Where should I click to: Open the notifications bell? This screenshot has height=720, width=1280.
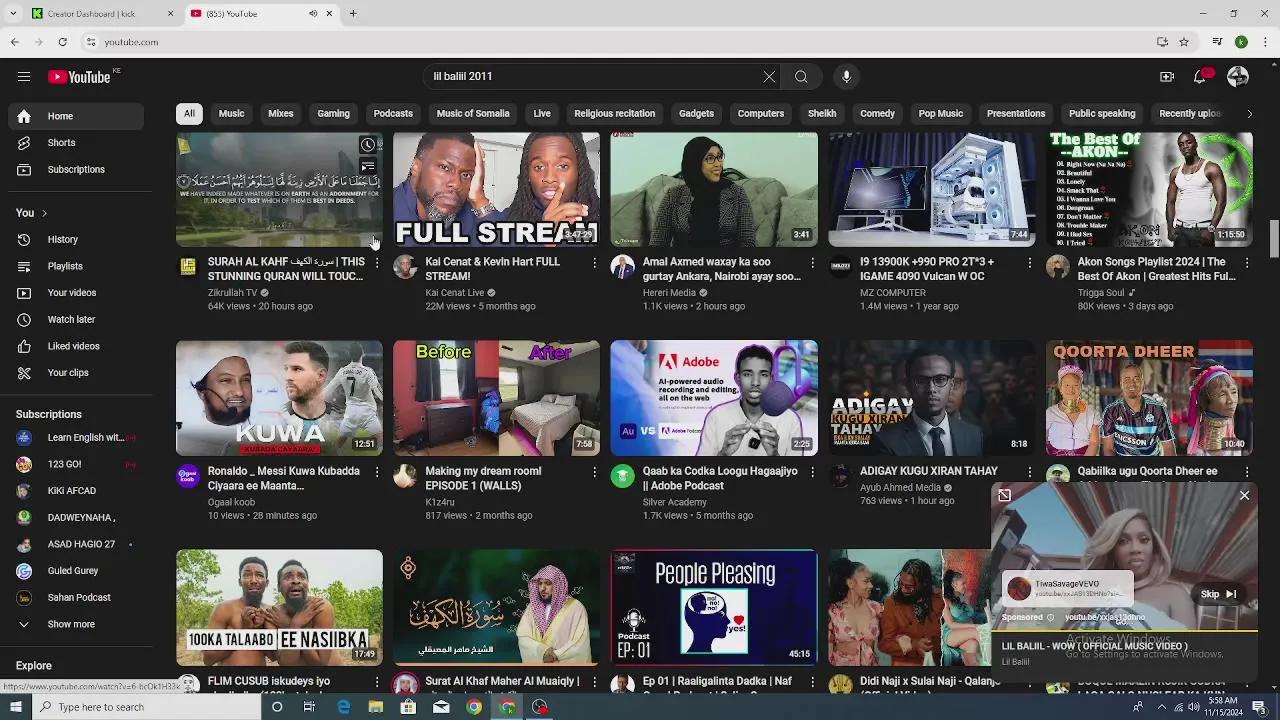[x=1201, y=76]
